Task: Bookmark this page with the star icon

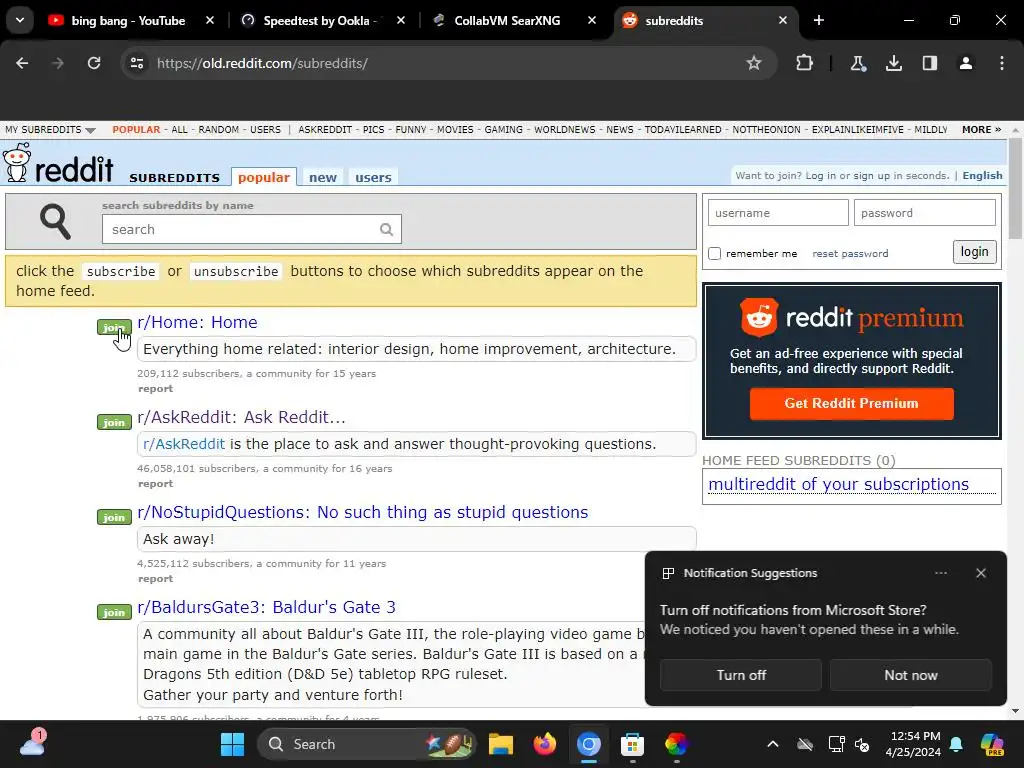Action: (754, 63)
